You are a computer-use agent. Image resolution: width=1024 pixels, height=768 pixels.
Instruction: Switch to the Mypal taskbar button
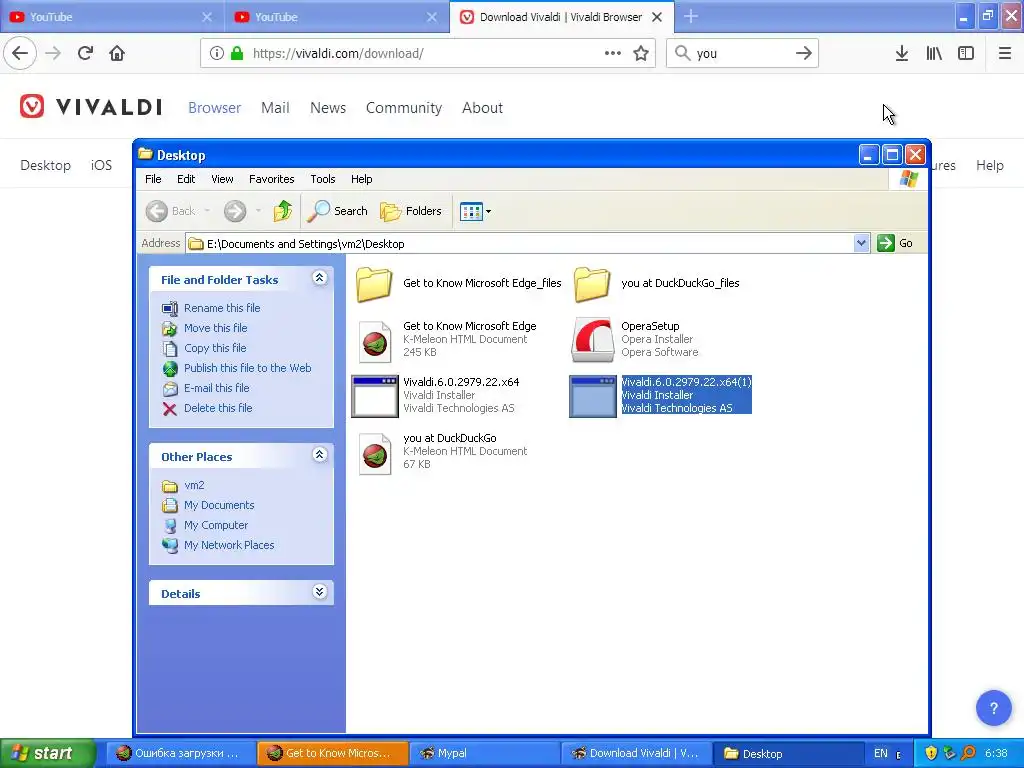click(485, 753)
